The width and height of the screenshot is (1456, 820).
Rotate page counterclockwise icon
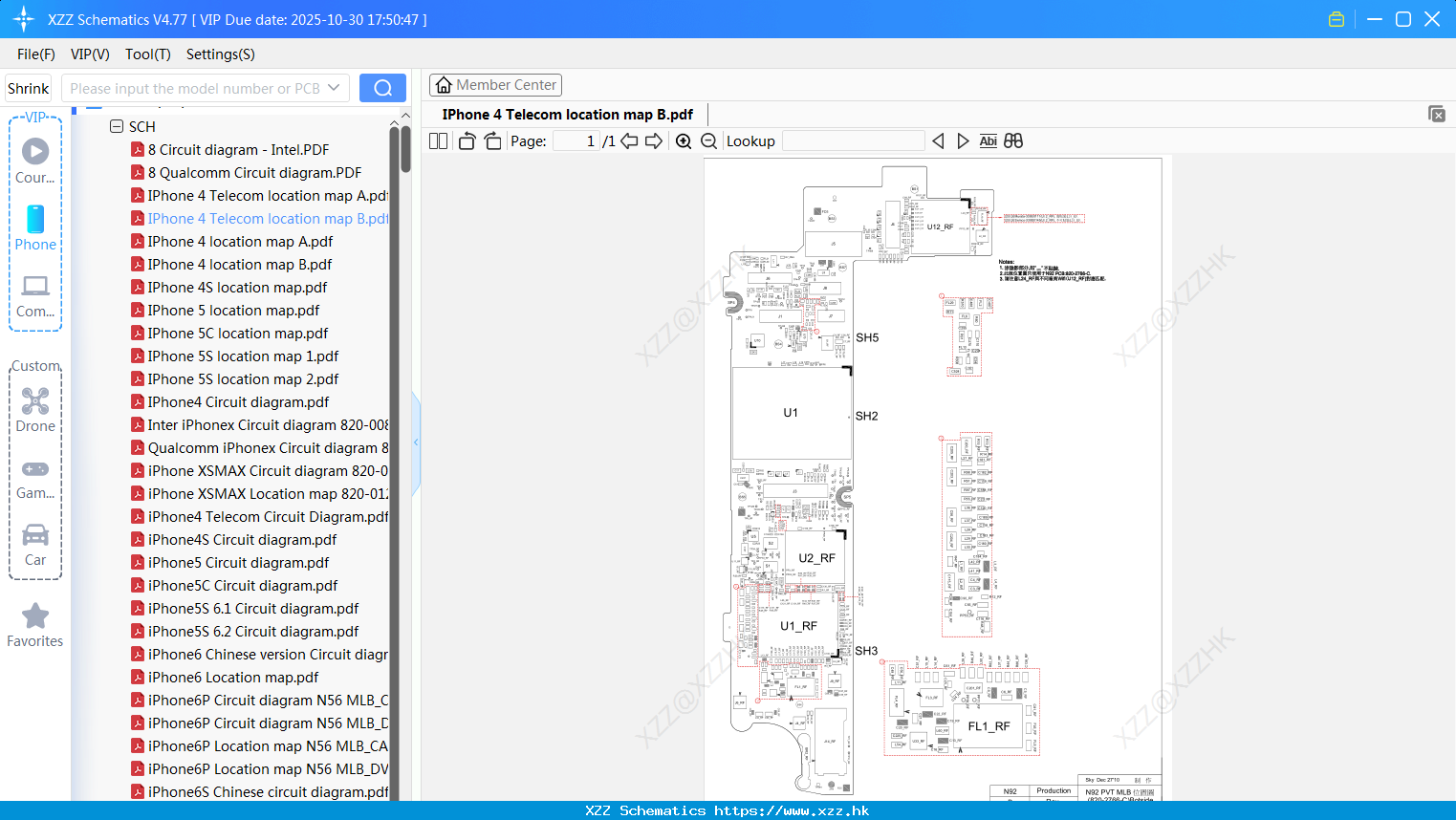[x=467, y=141]
